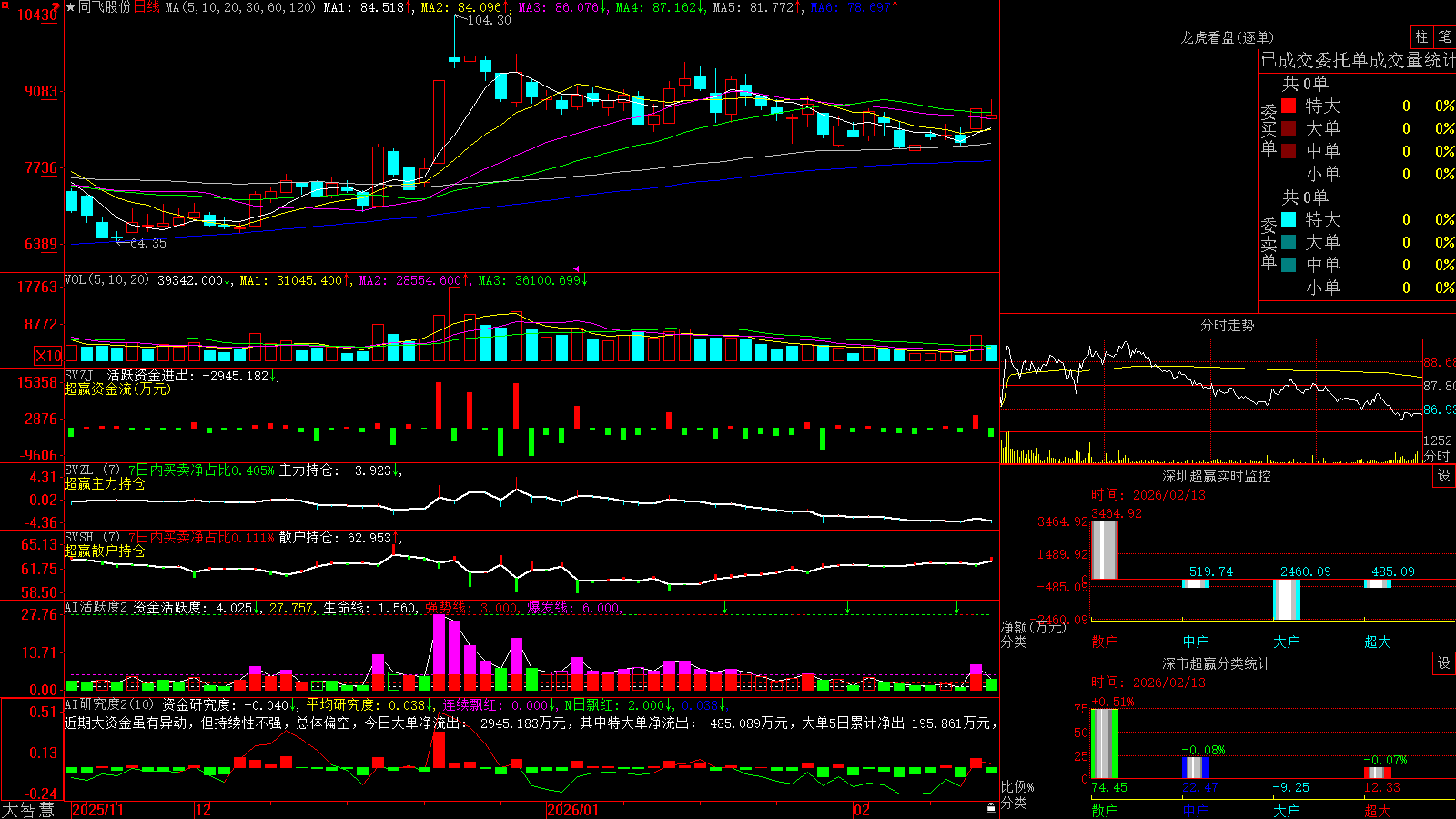1456x819 pixels.
Task: Click the dark red 大单 buy-order swatch
Action: tap(1289, 128)
